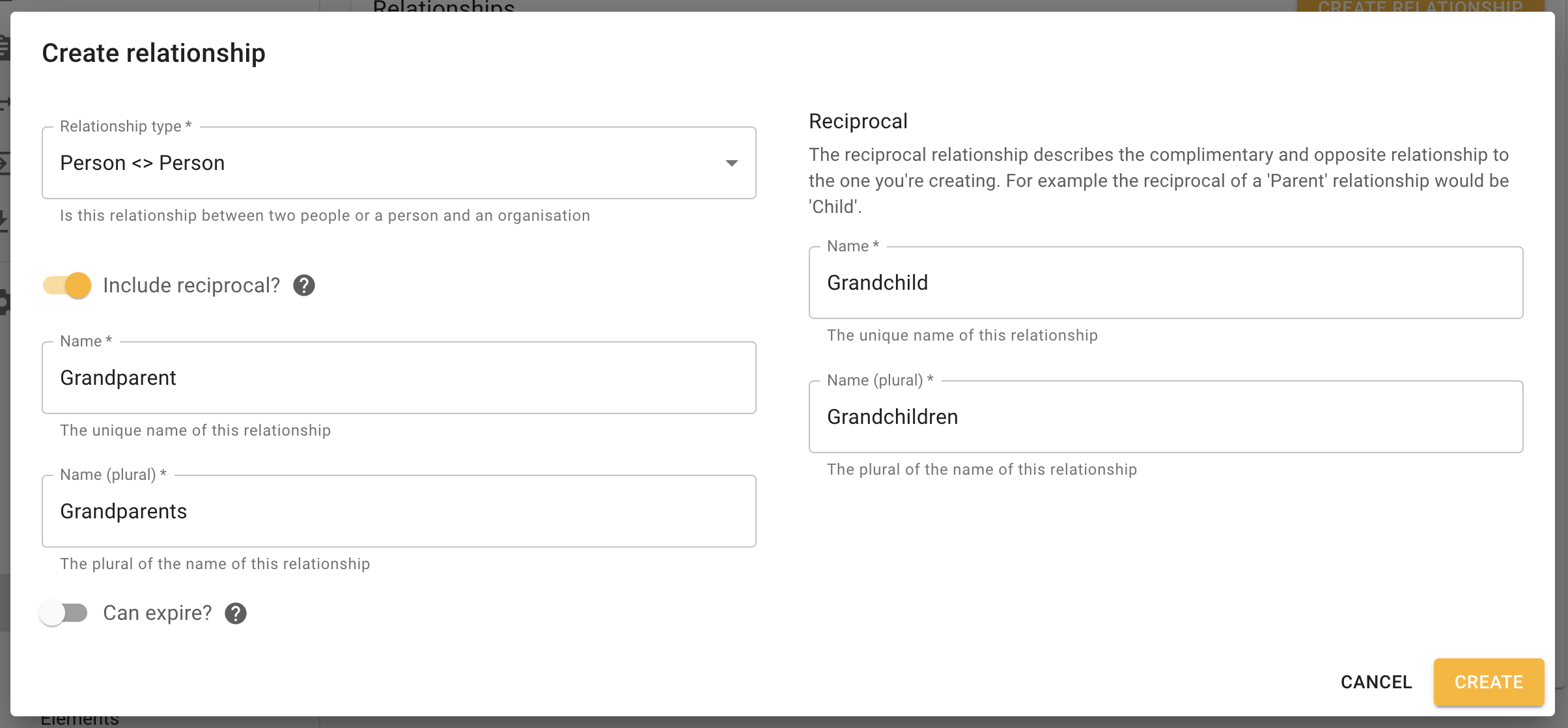Enable the Can expire switch
1568x728 pixels.
(x=64, y=613)
